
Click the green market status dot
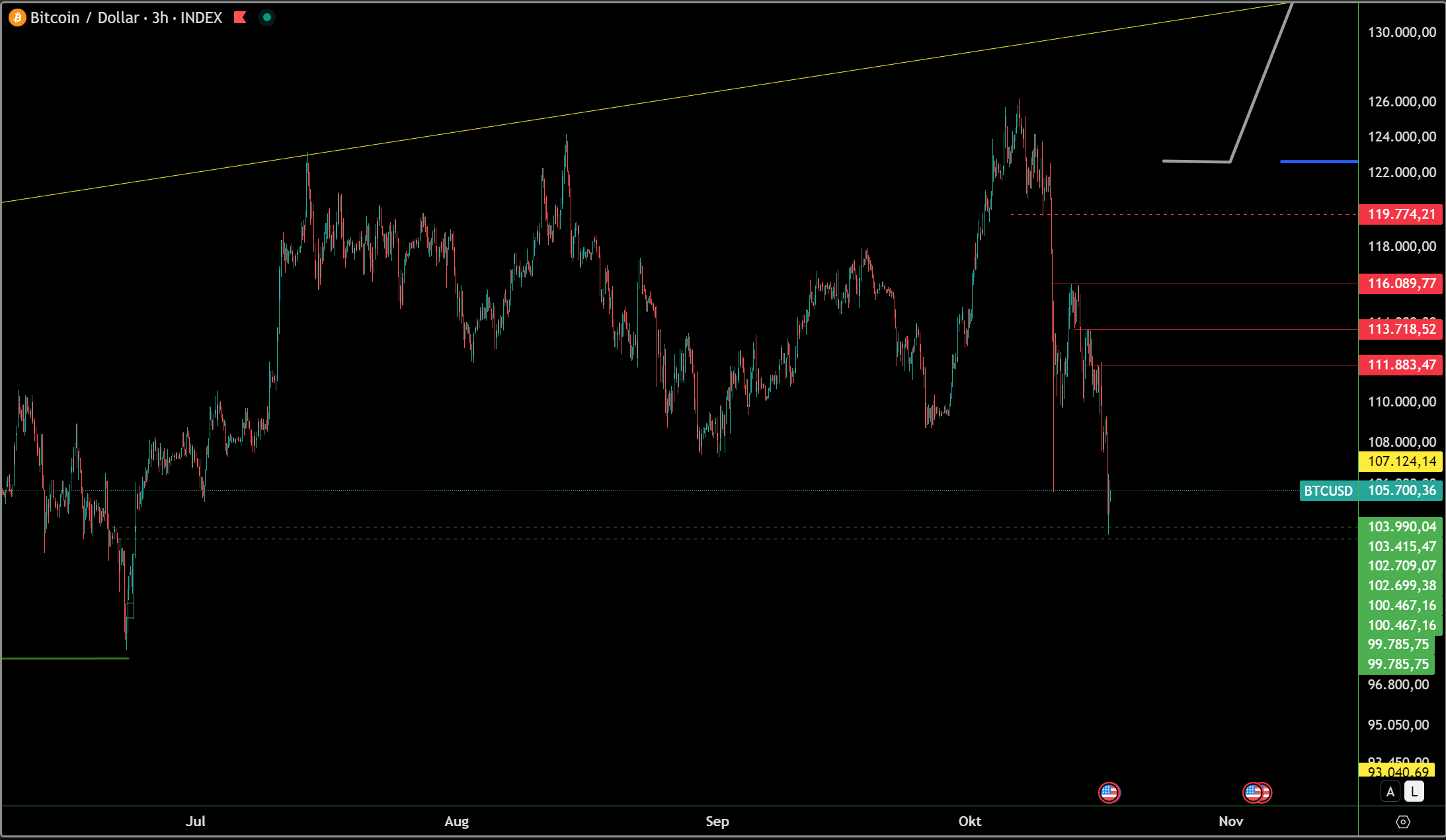(x=267, y=18)
